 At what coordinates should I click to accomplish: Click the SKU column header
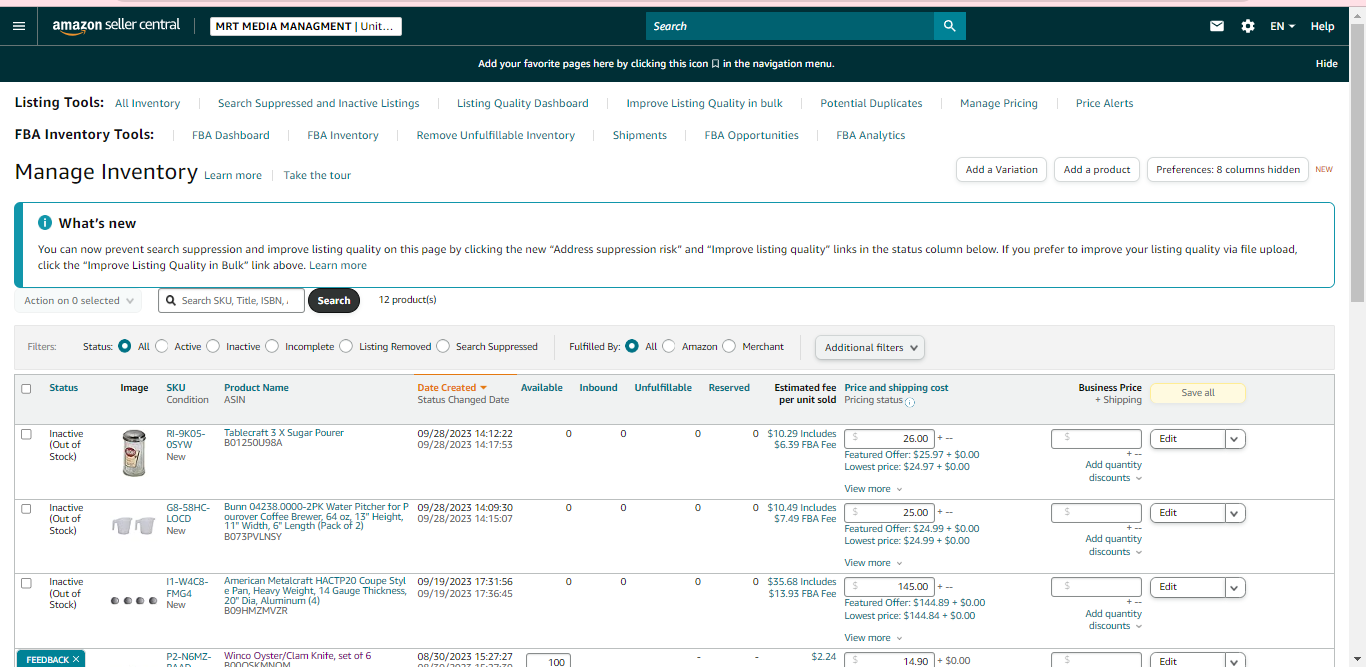(x=176, y=388)
